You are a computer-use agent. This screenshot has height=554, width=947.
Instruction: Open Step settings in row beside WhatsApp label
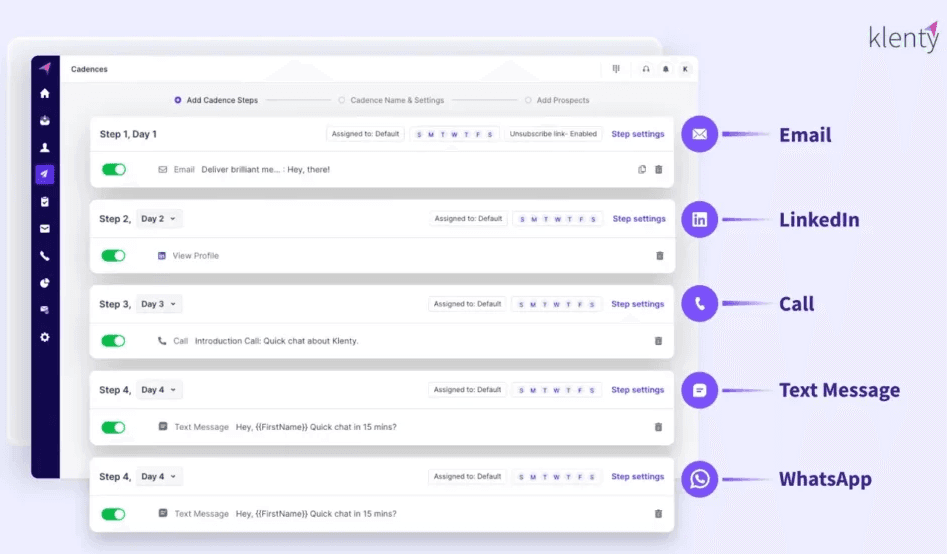(x=638, y=477)
